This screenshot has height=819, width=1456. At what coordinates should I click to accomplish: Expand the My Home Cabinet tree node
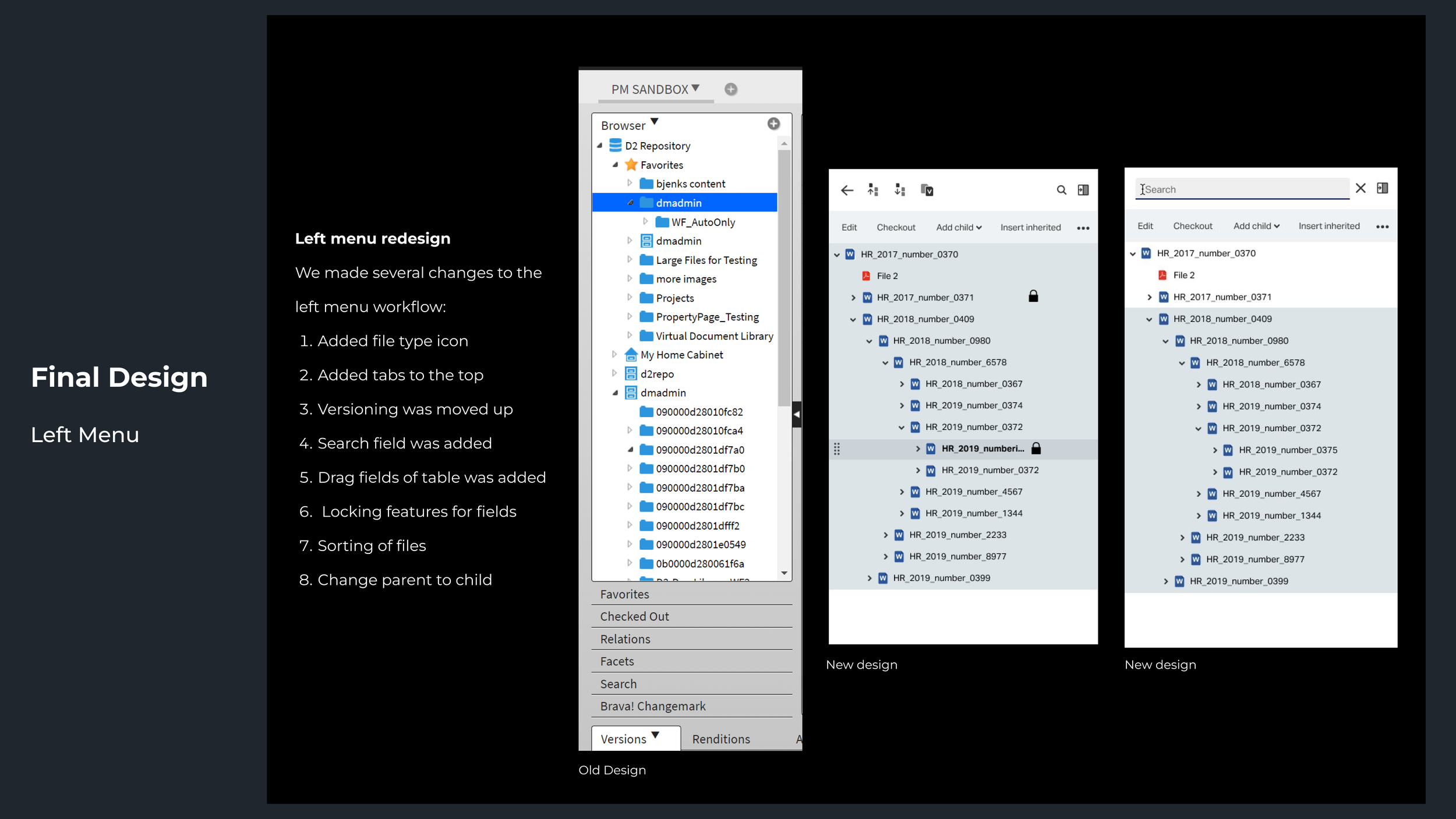point(614,354)
